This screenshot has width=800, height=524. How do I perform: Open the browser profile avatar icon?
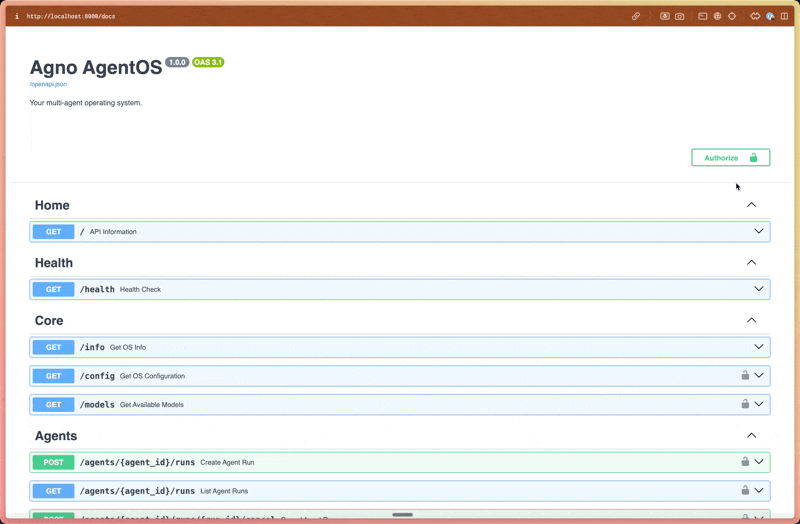(770, 16)
